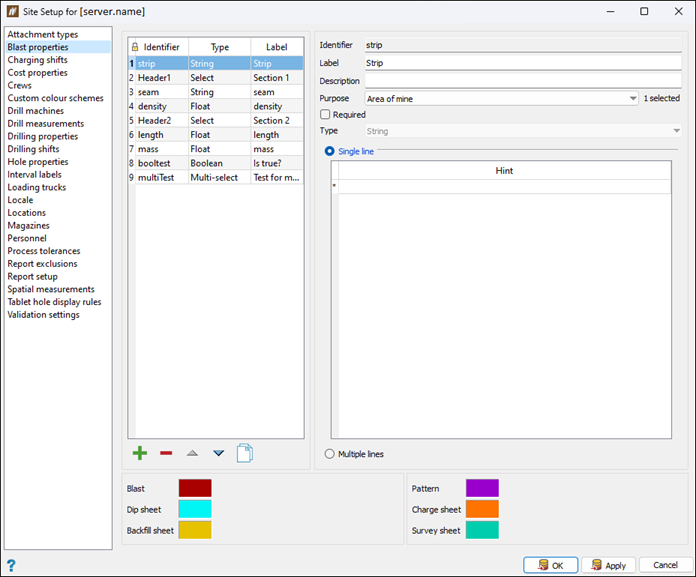Move property up with grey arrow

click(x=192, y=454)
